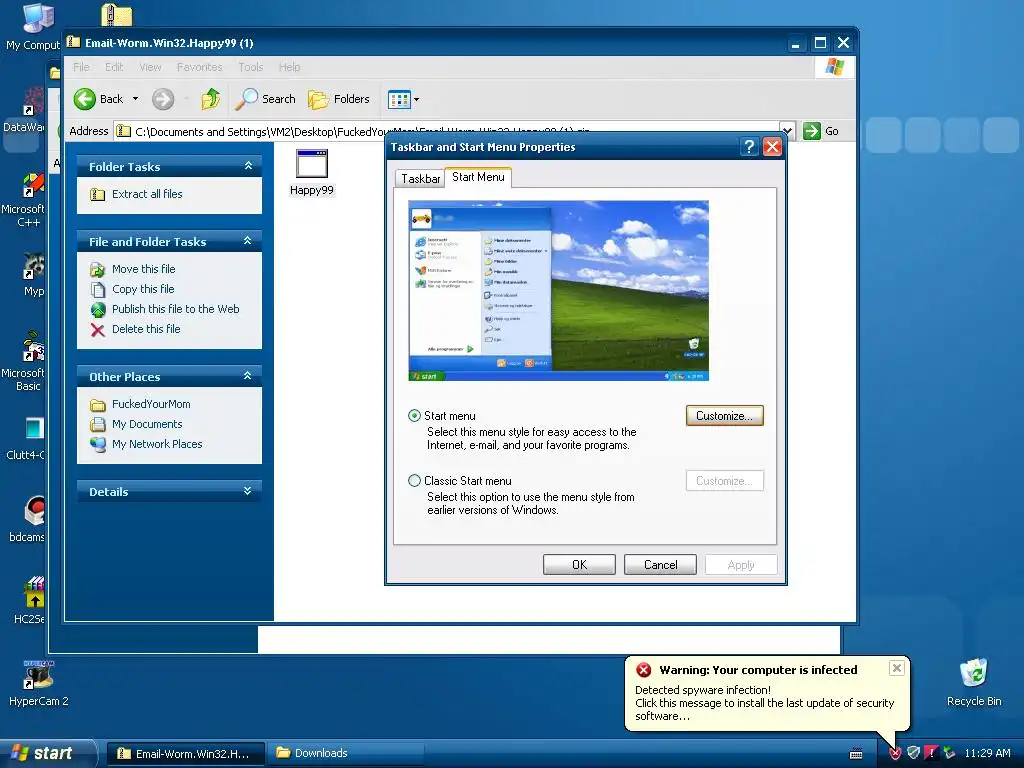Click the Go button beside address bar

(x=821, y=131)
